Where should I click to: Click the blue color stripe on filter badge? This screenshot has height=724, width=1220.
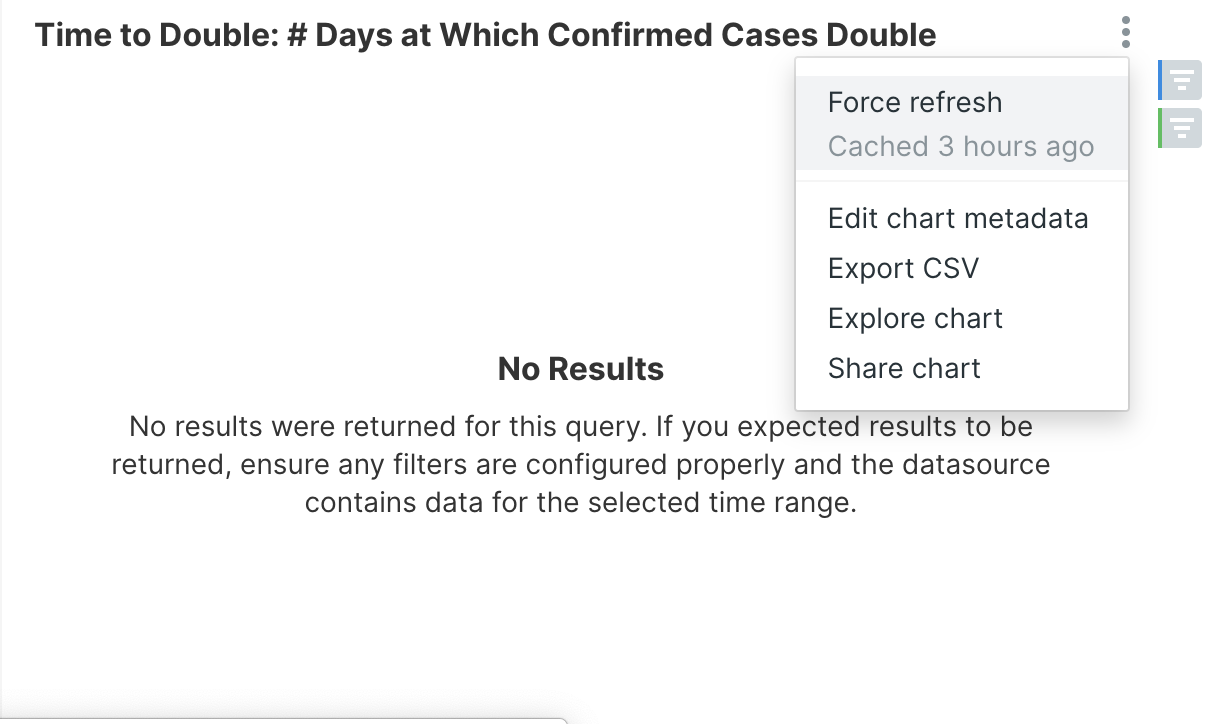pyautogui.click(x=1160, y=80)
